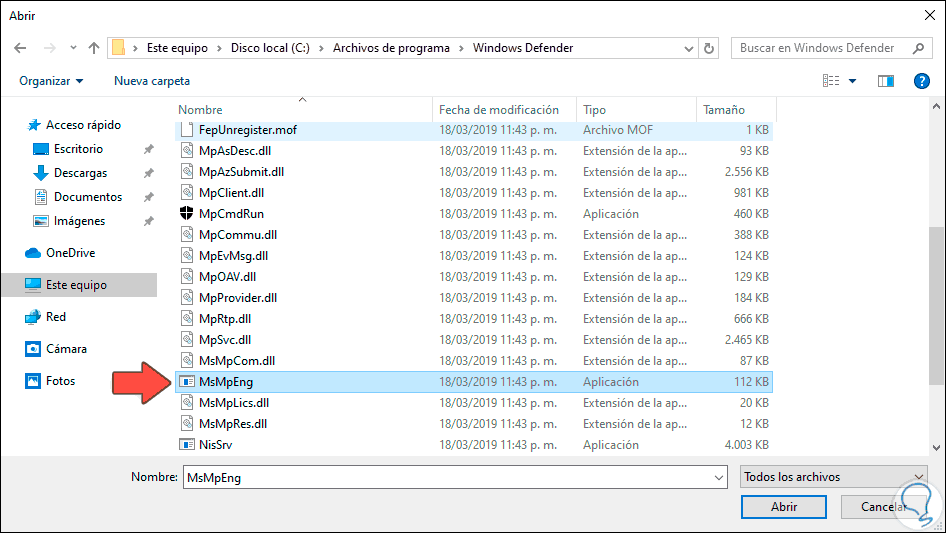Image resolution: width=946 pixels, height=533 pixels.
Task: Open Cámara in navigation pane
Action: click(x=66, y=349)
